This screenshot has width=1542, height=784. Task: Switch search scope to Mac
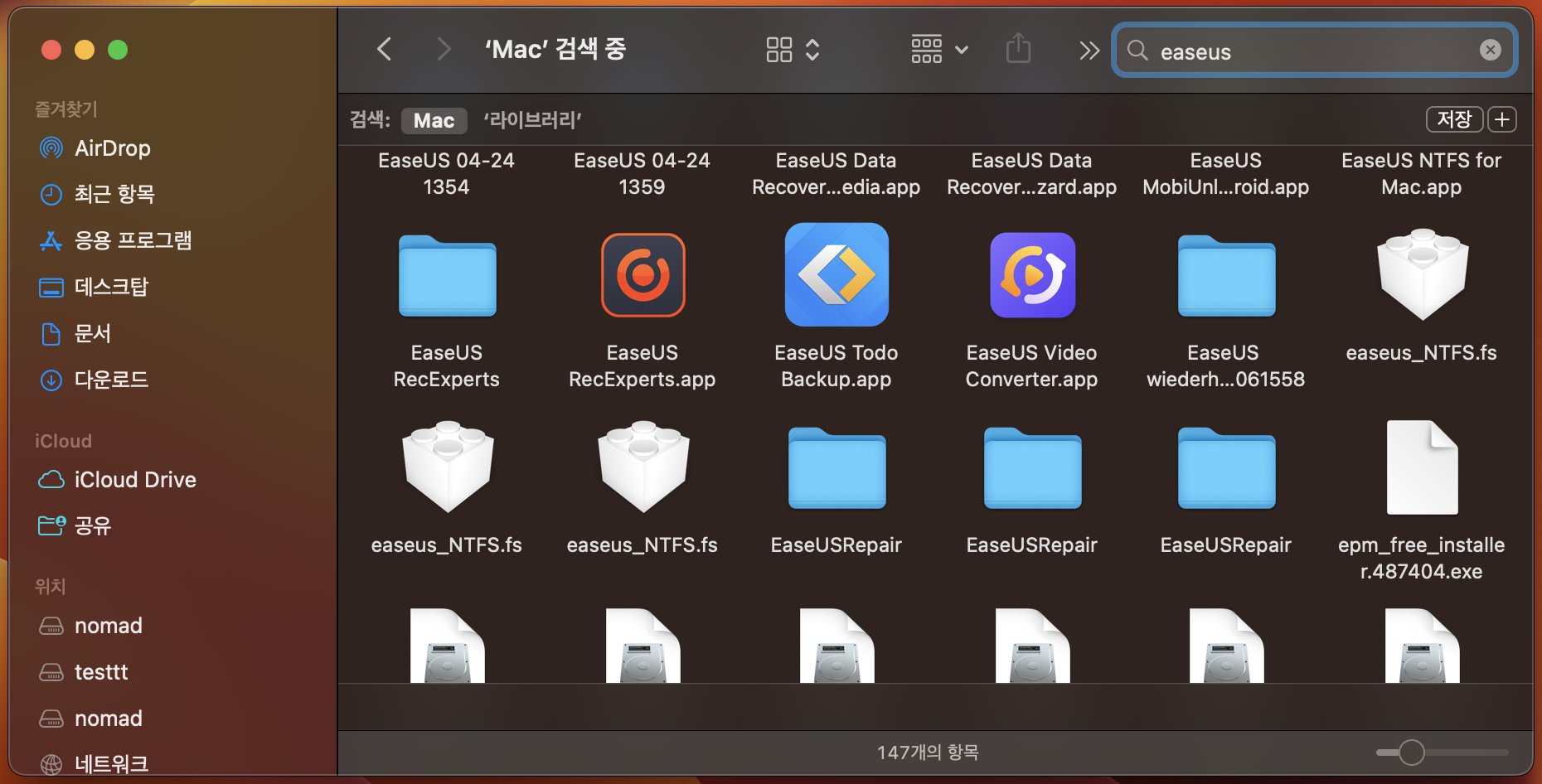click(434, 120)
